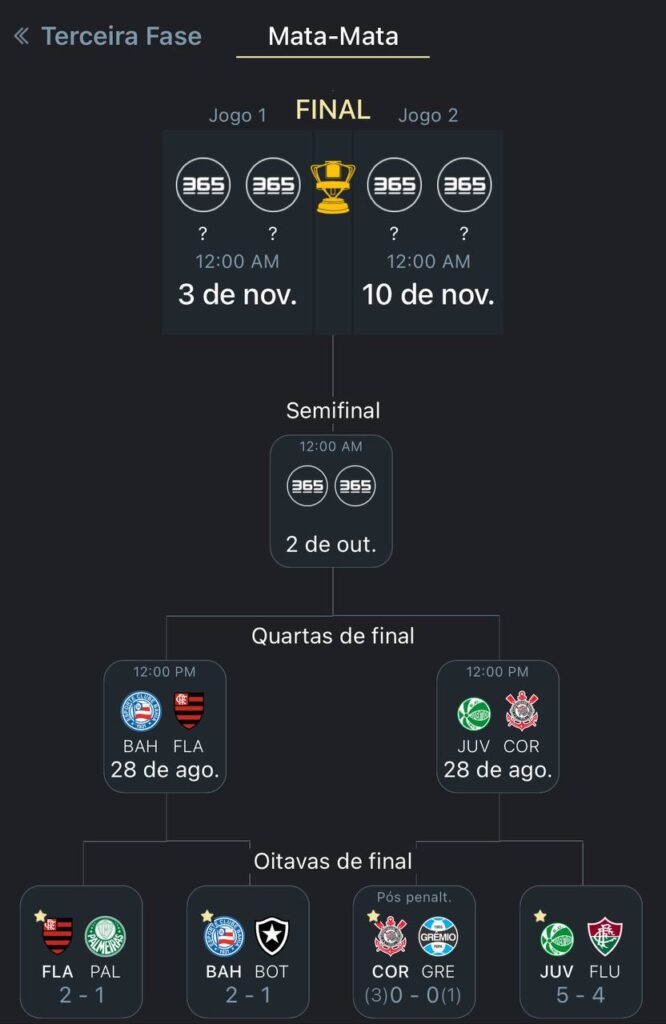This screenshot has width=666, height=1024.
Task: Click Palmeiras crest in round of 16
Action: pos(105,936)
